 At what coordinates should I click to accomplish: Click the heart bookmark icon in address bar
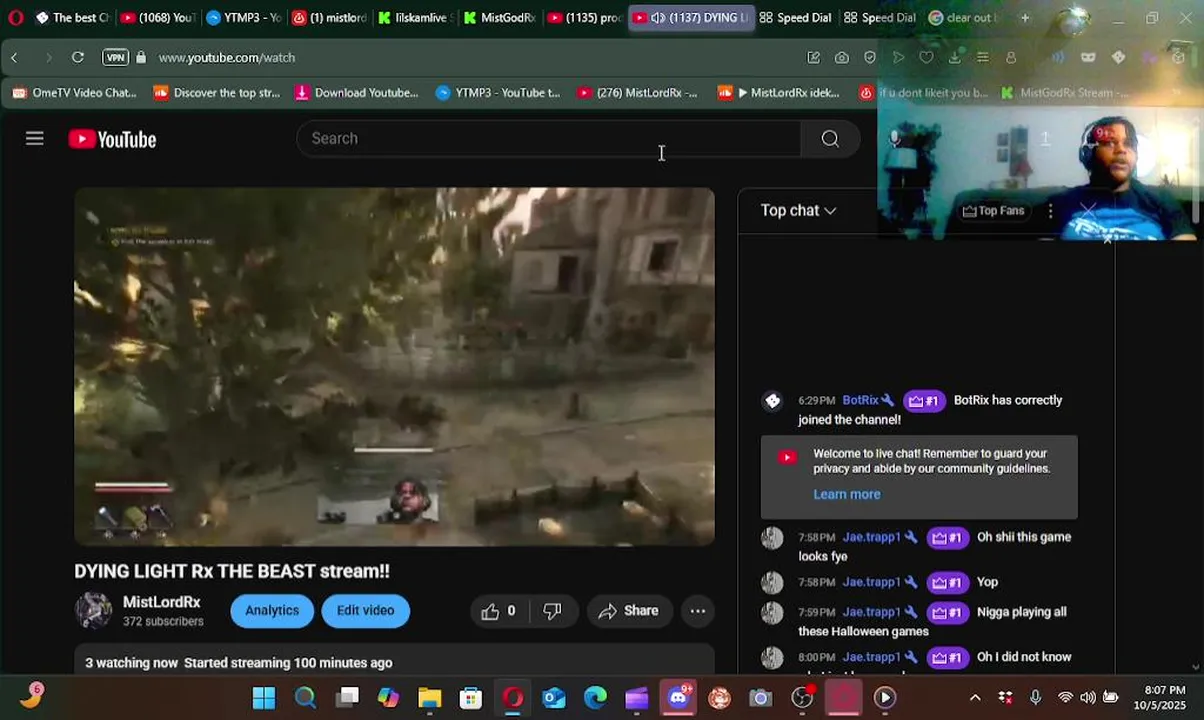click(x=926, y=58)
